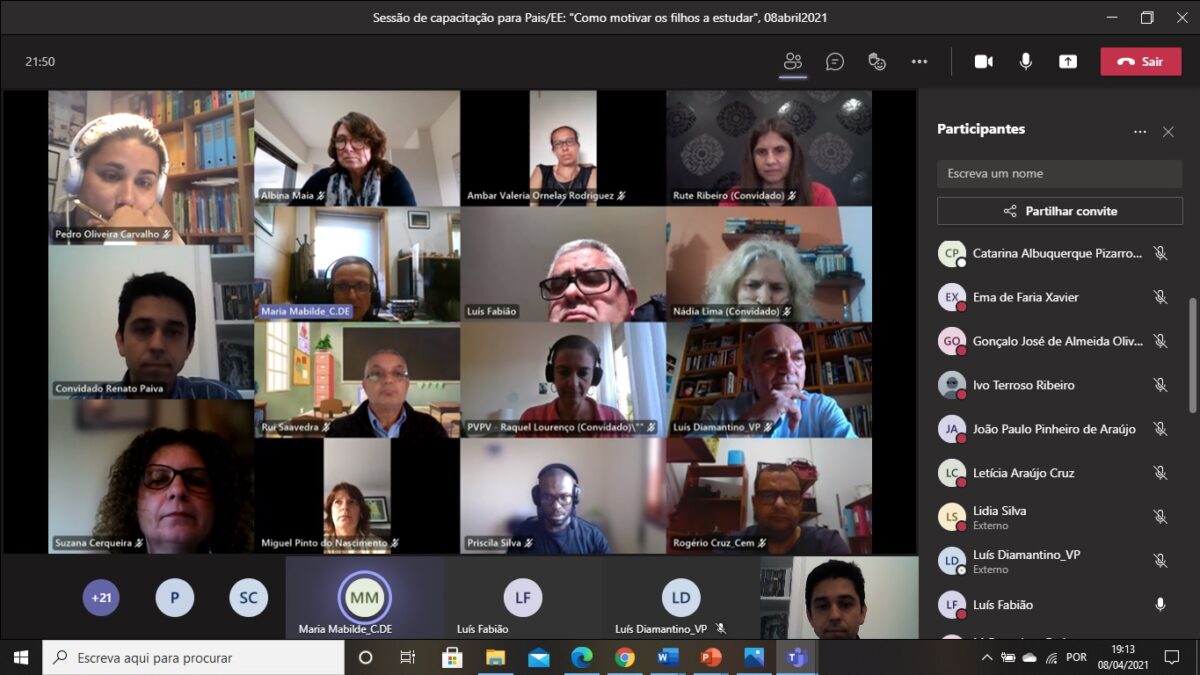Click Albina Maia video tile
1200x675 pixels.
357,148
